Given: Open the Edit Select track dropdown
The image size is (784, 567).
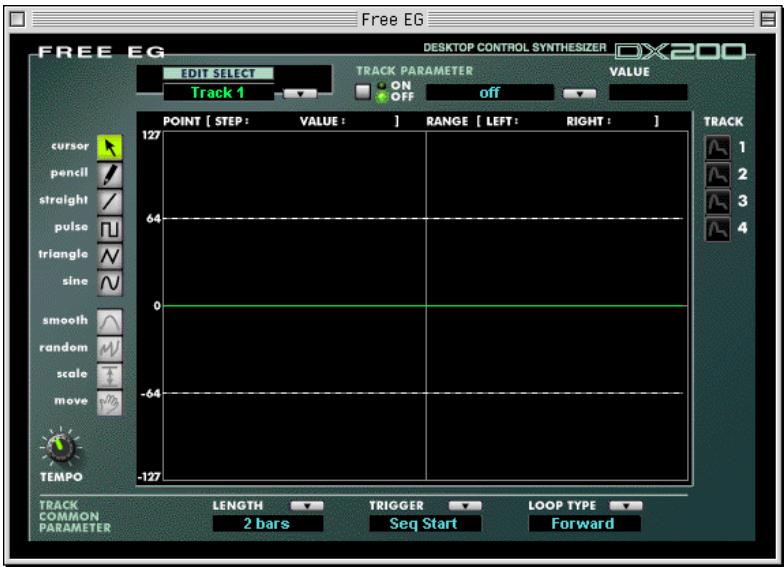Looking at the screenshot, I should coord(300,94).
